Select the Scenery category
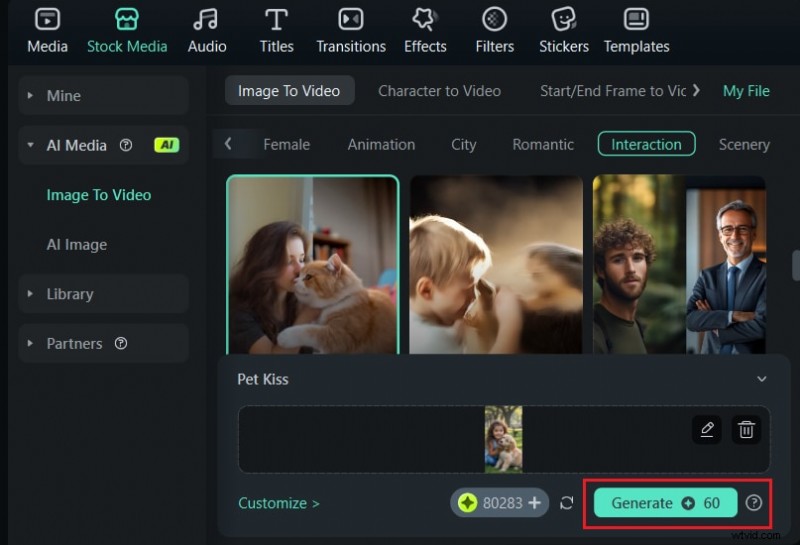Viewport: 800px width, 545px height. [744, 144]
